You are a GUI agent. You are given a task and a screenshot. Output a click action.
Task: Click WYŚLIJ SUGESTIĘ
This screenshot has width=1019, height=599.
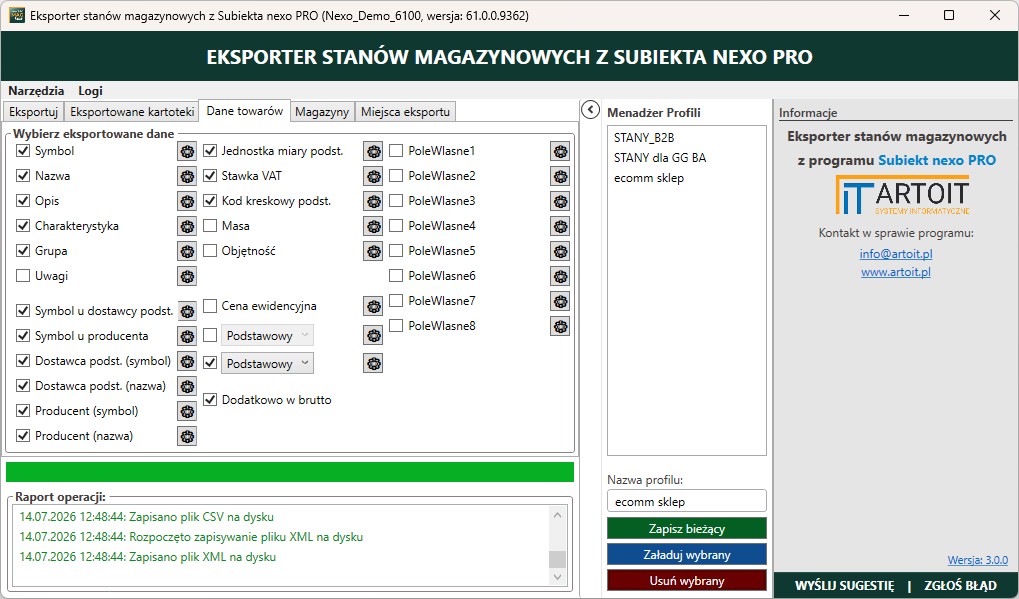(844, 585)
